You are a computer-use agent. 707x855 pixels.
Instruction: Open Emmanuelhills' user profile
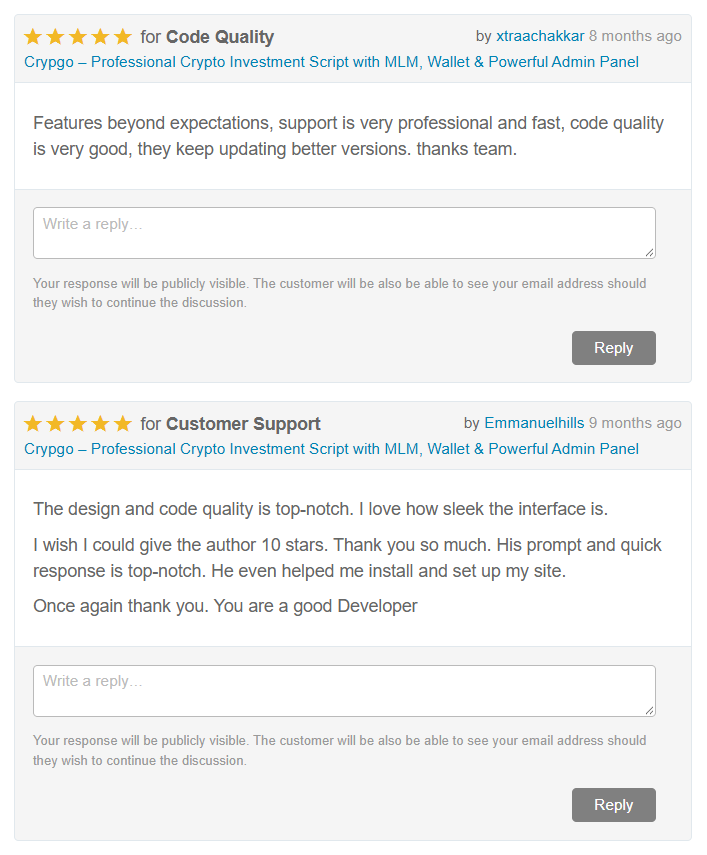click(534, 423)
